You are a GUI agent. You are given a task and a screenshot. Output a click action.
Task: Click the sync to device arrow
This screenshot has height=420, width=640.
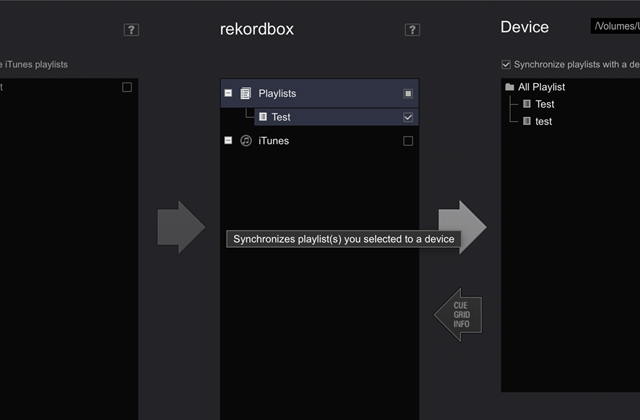tap(469, 222)
